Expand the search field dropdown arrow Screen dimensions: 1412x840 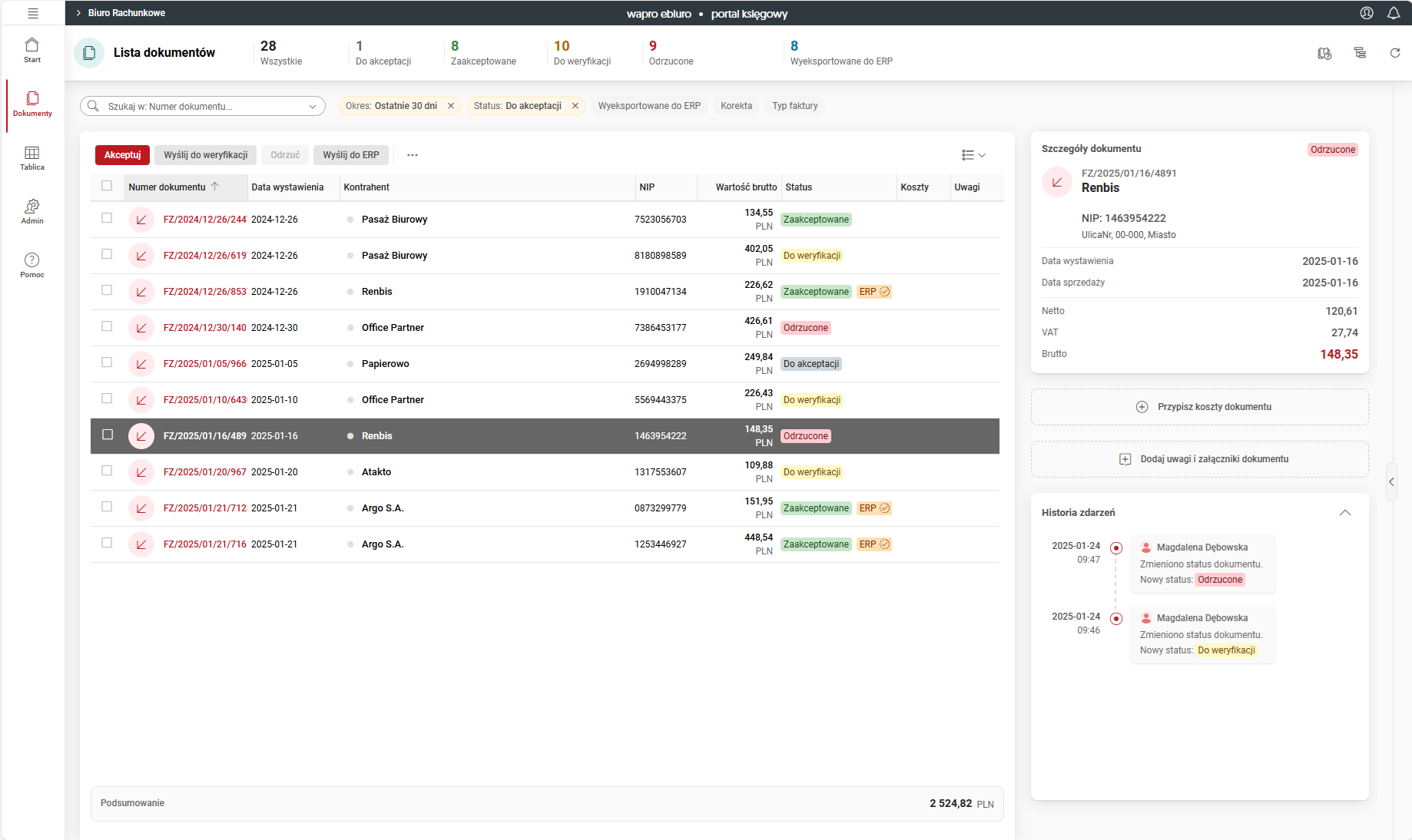[x=313, y=107]
